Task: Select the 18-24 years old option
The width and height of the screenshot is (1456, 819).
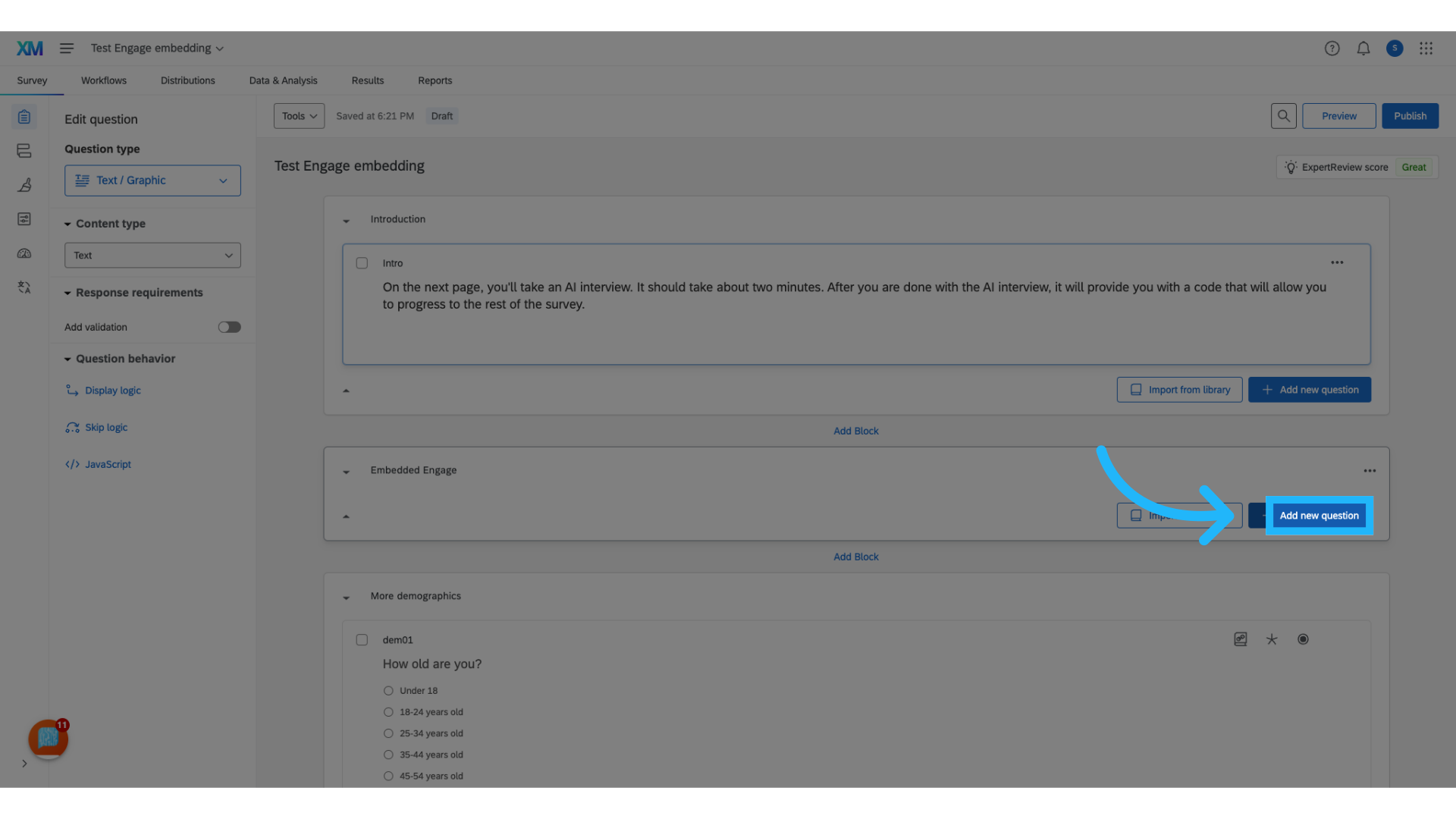Action: pyautogui.click(x=388, y=712)
